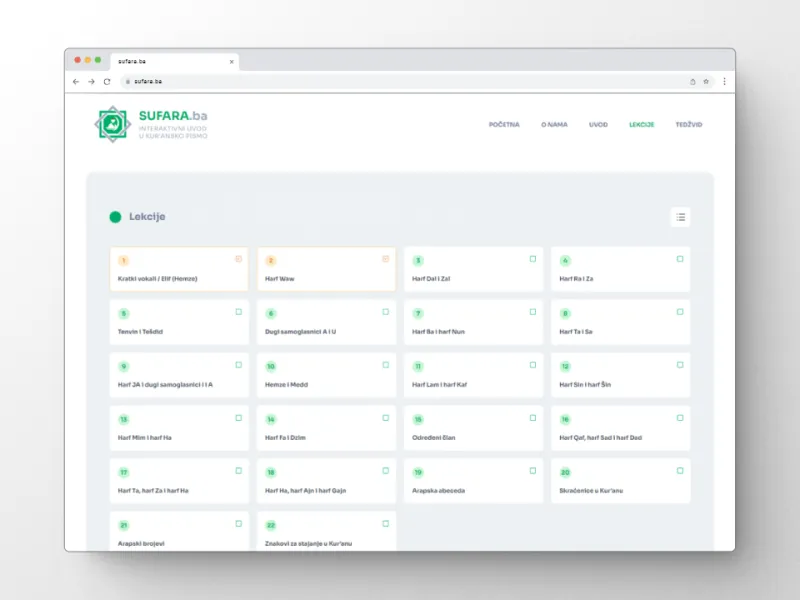The width and height of the screenshot is (800, 600).
Task: Tick the checkbox on lesson 3 card
Action: click(533, 259)
